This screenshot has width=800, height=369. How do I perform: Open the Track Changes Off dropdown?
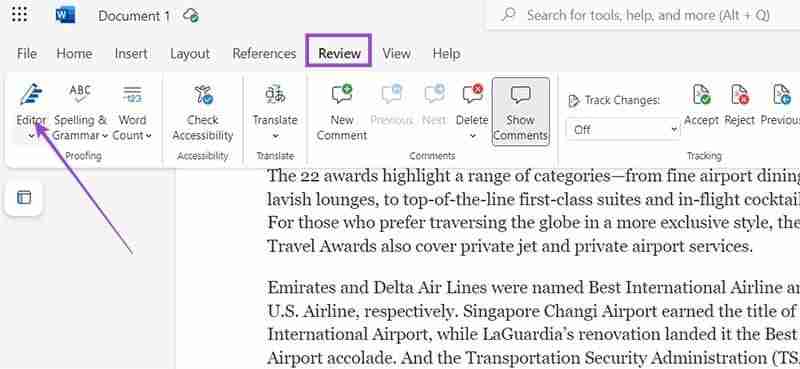[x=623, y=130]
